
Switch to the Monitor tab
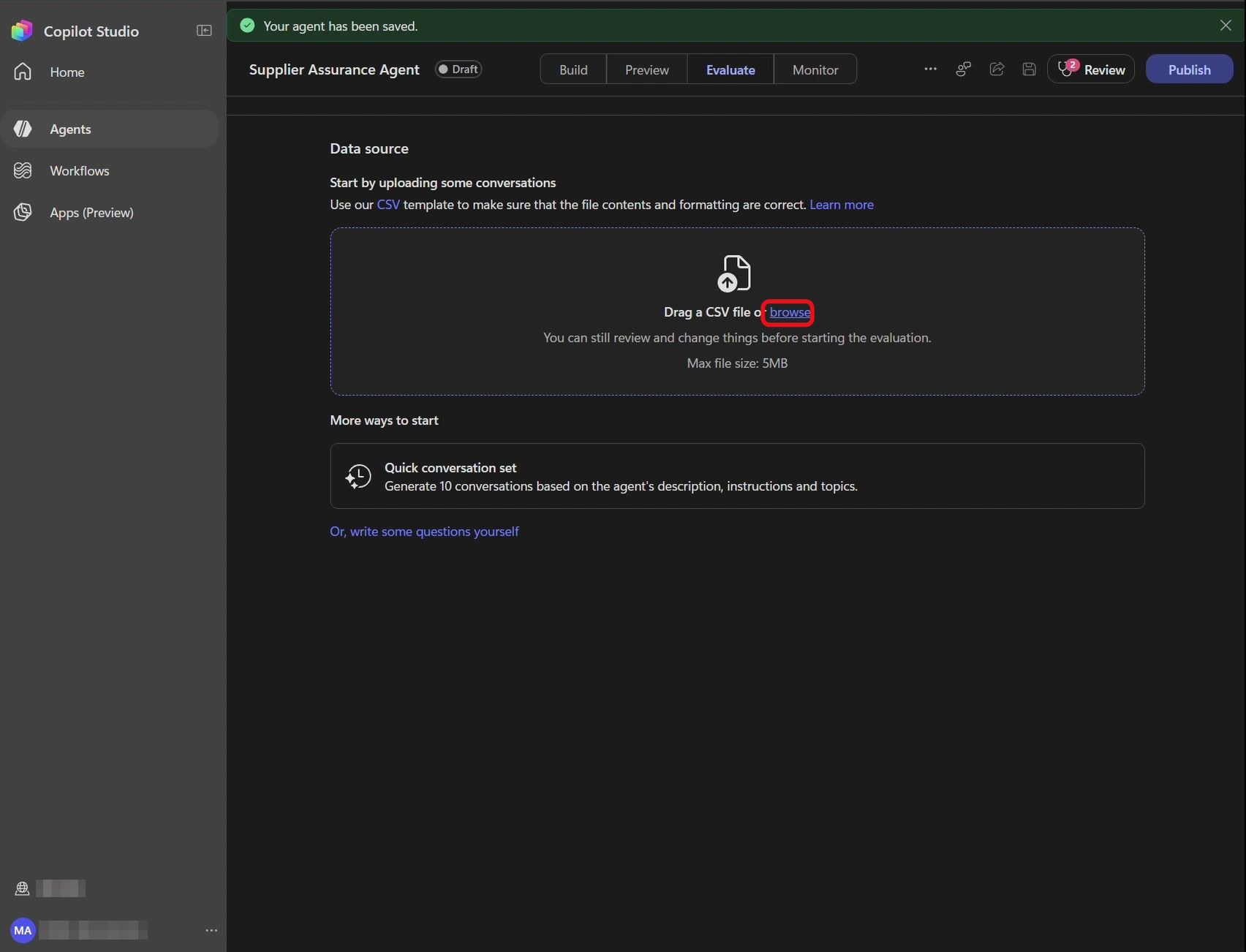coord(815,69)
